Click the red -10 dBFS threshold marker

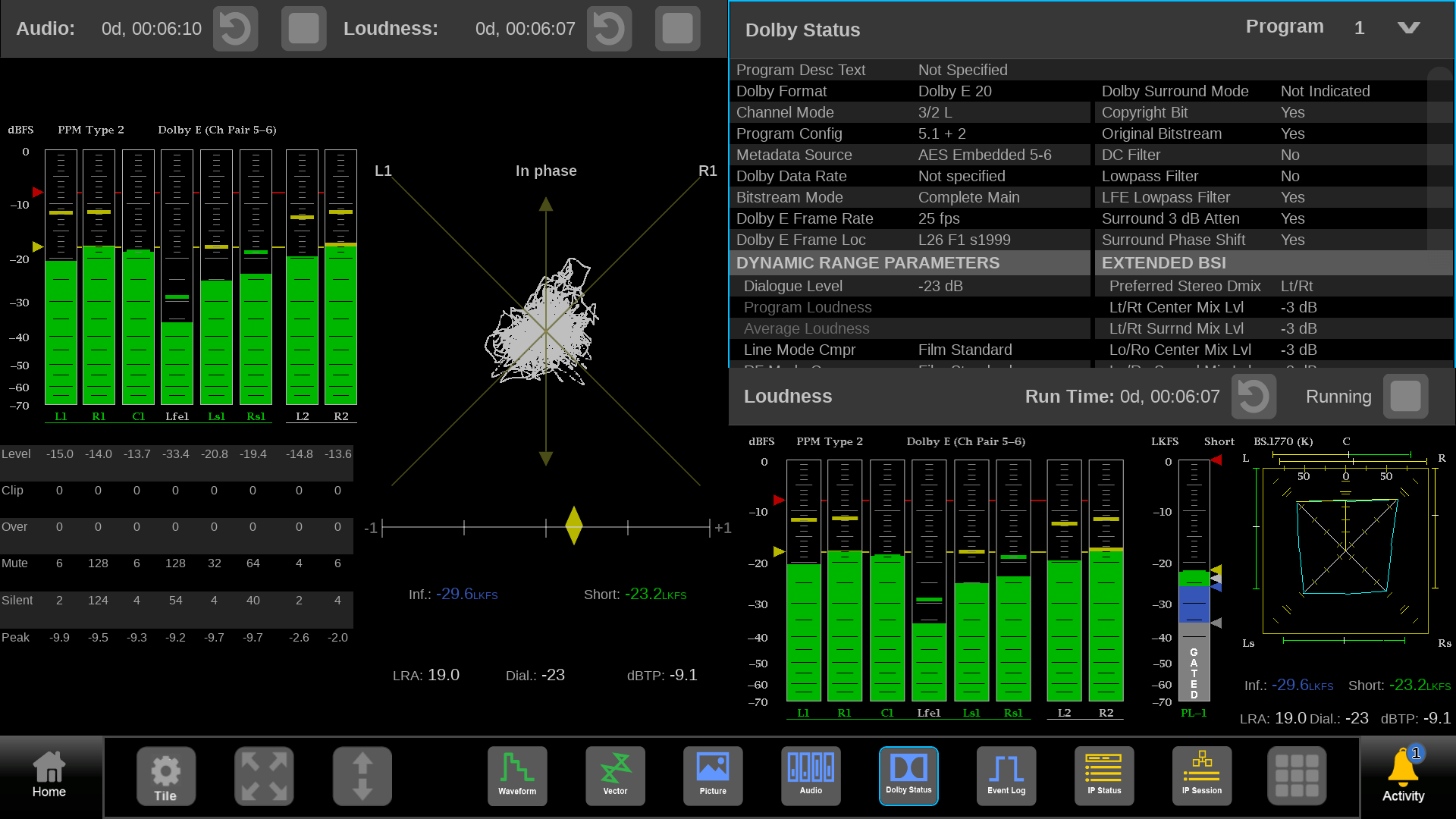(x=38, y=192)
